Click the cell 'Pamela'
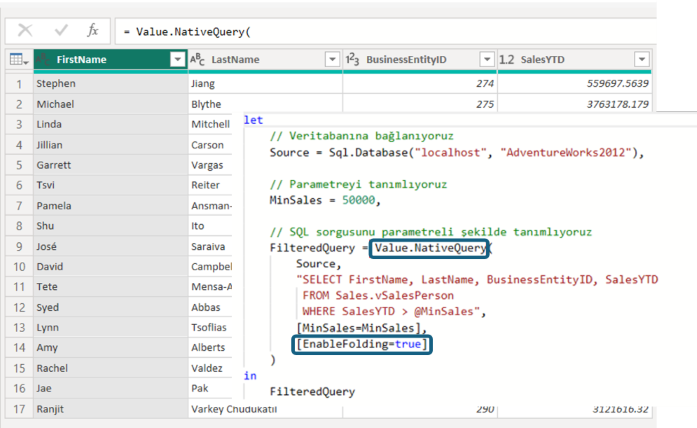Image resolution: width=697 pixels, height=428 pixels. point(110,206)
